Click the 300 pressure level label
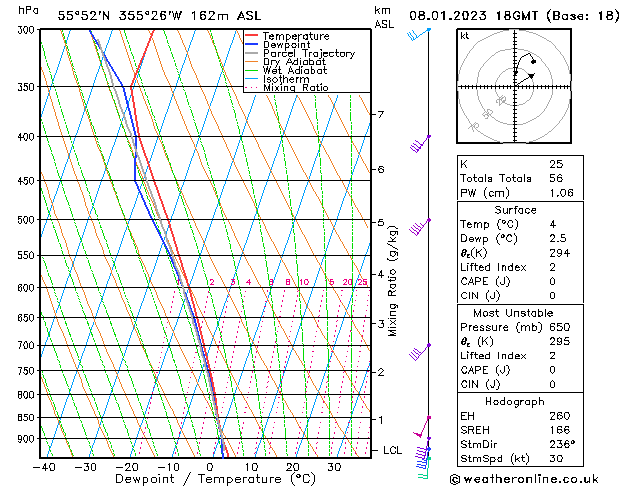The height and width of the screenshot is (486, 629). [28, 30]
